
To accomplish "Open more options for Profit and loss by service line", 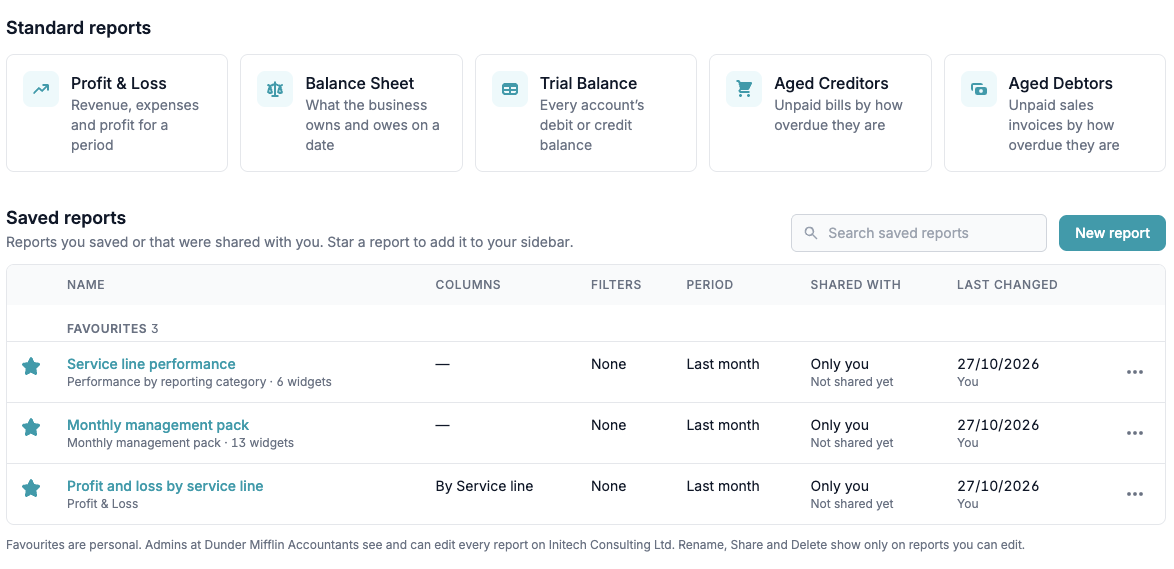I will tap(1134, 494).
